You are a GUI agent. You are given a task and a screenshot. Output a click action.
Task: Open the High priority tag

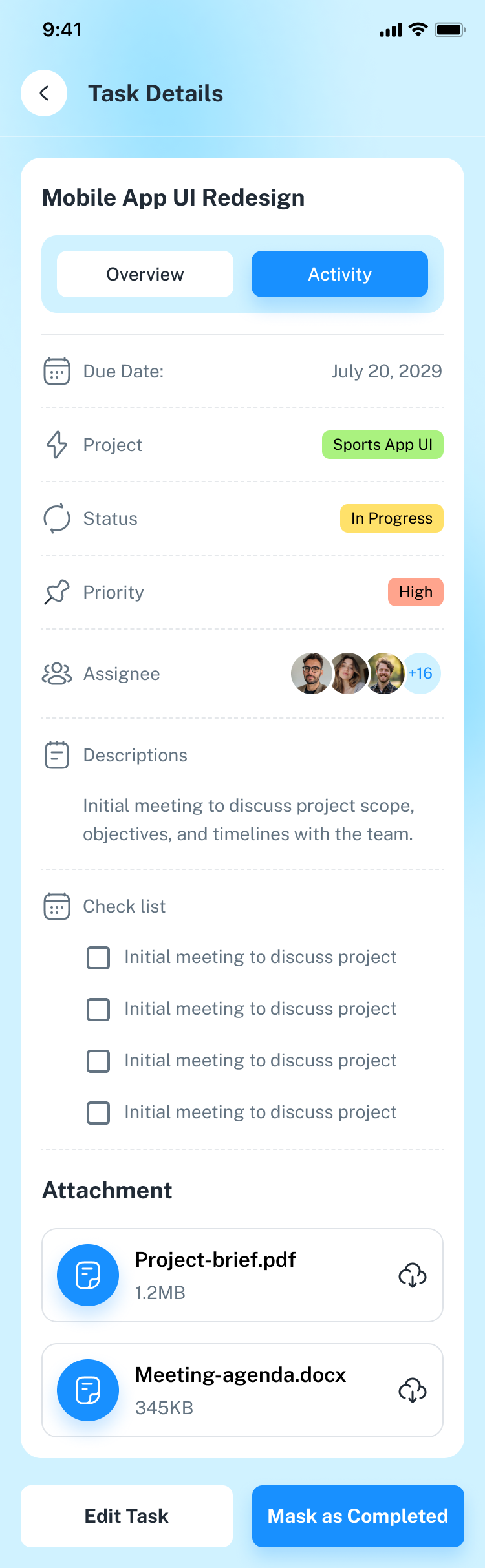(415, 592)
